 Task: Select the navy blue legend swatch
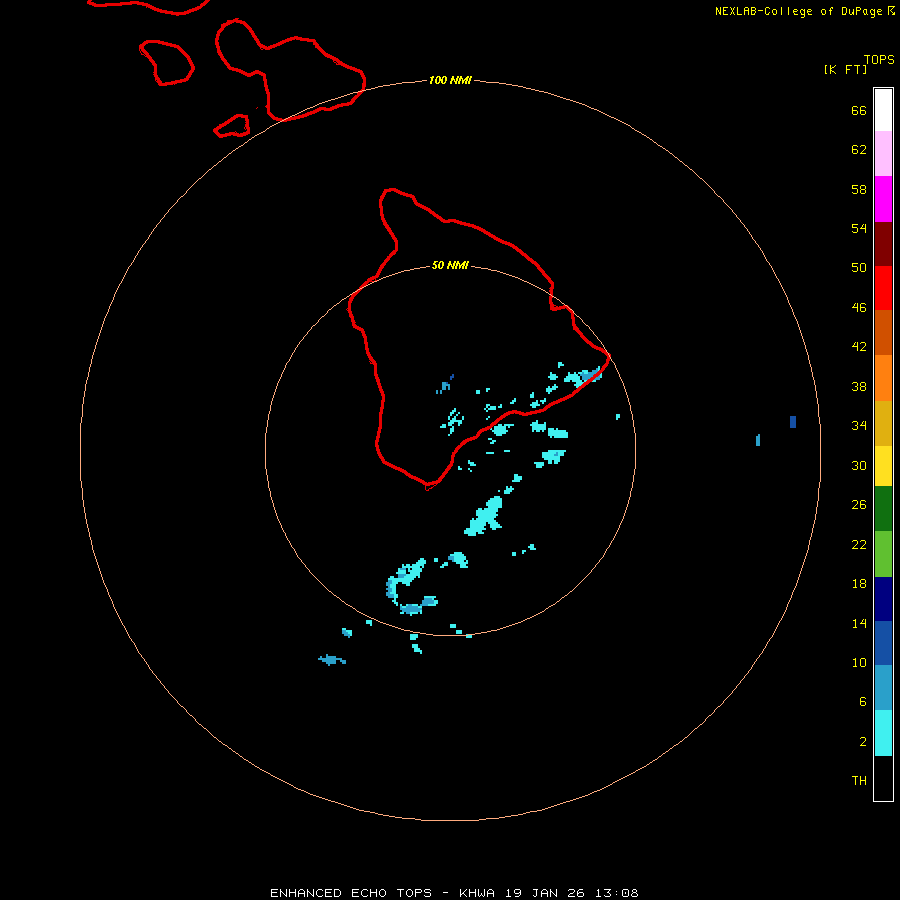click(883, 599)
